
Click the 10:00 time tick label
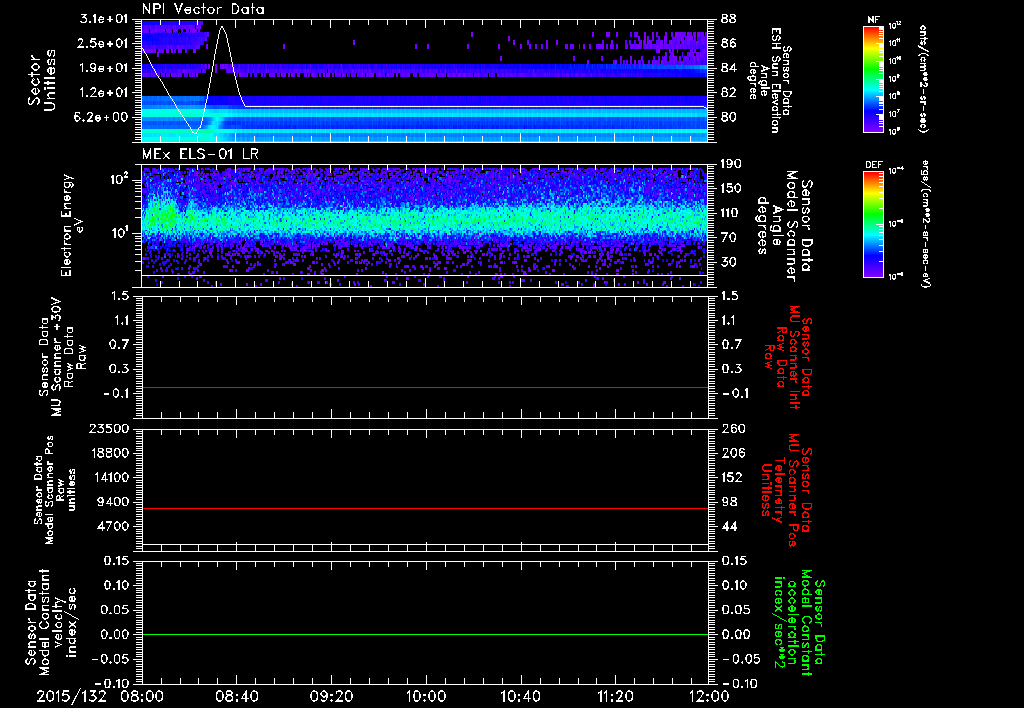pos(425,696)
